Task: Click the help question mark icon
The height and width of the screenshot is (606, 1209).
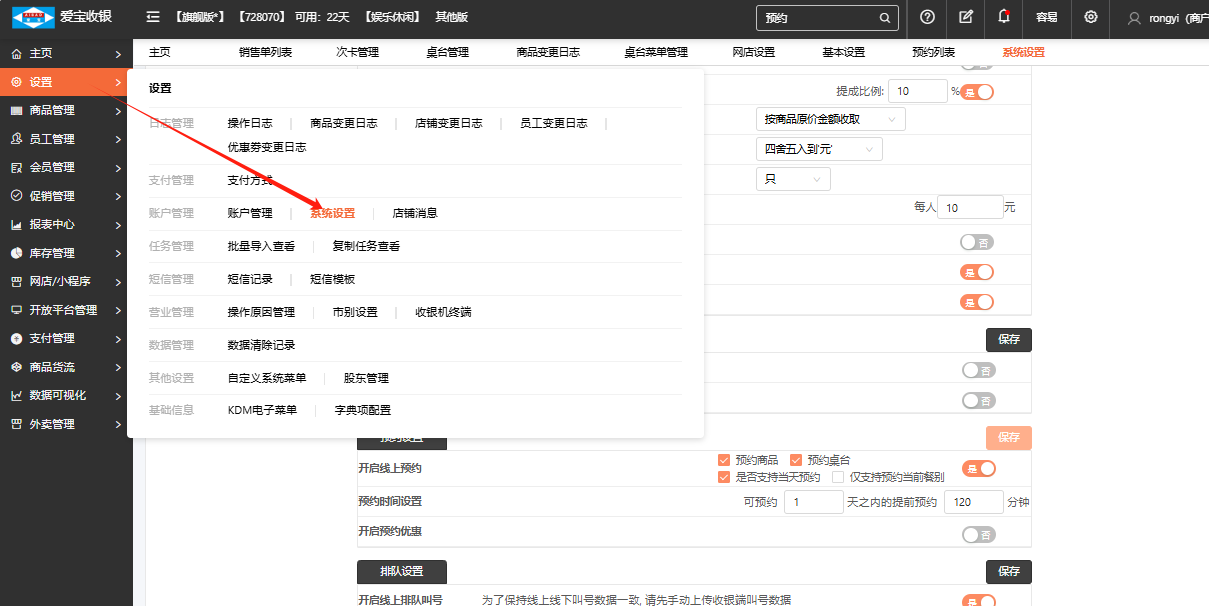Action: click(x=927, y=17)
